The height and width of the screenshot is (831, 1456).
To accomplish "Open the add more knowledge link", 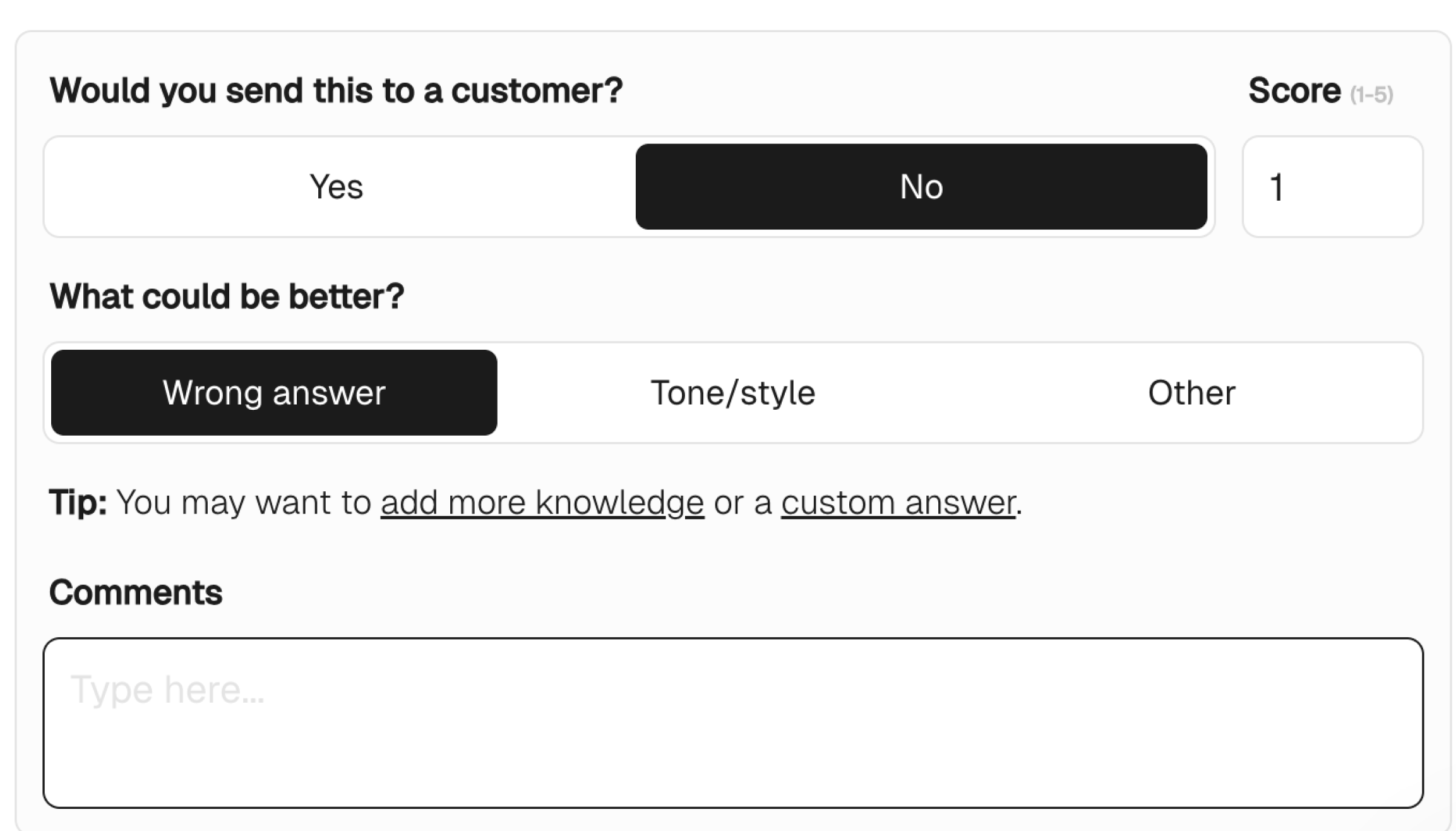I will pyautogui.click(x=542, y=503).
